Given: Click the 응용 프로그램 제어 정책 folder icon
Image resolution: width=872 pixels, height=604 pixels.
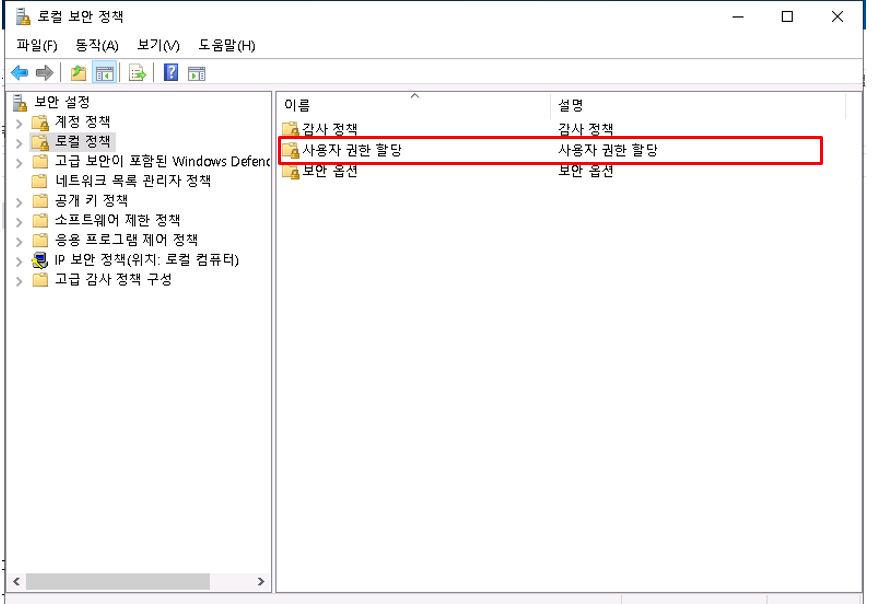Looking at the screenshot, I should [x=40, y=240].
